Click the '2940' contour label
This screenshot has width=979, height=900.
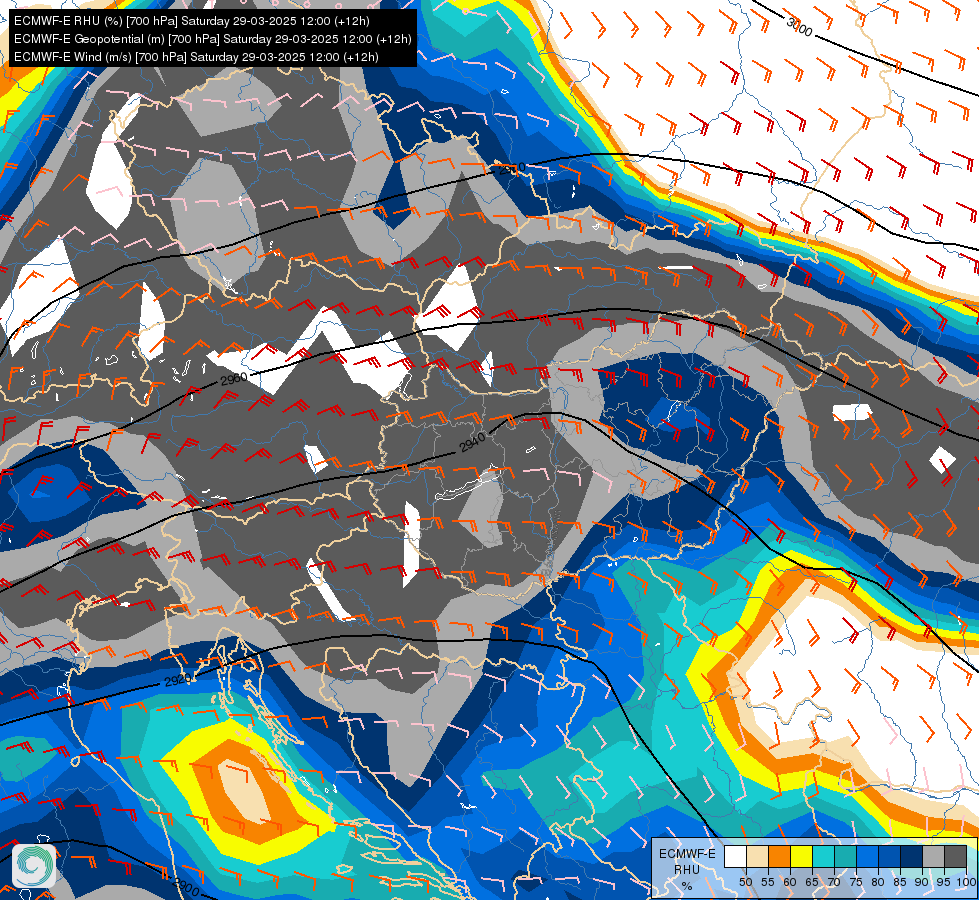point(473,443)
